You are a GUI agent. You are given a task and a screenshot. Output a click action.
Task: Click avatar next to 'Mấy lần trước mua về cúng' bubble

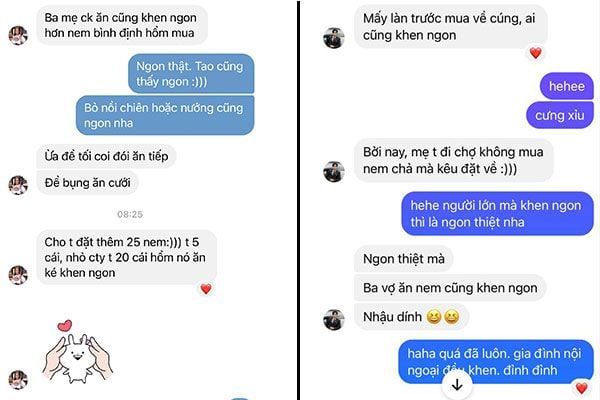[x=334, y=38]
